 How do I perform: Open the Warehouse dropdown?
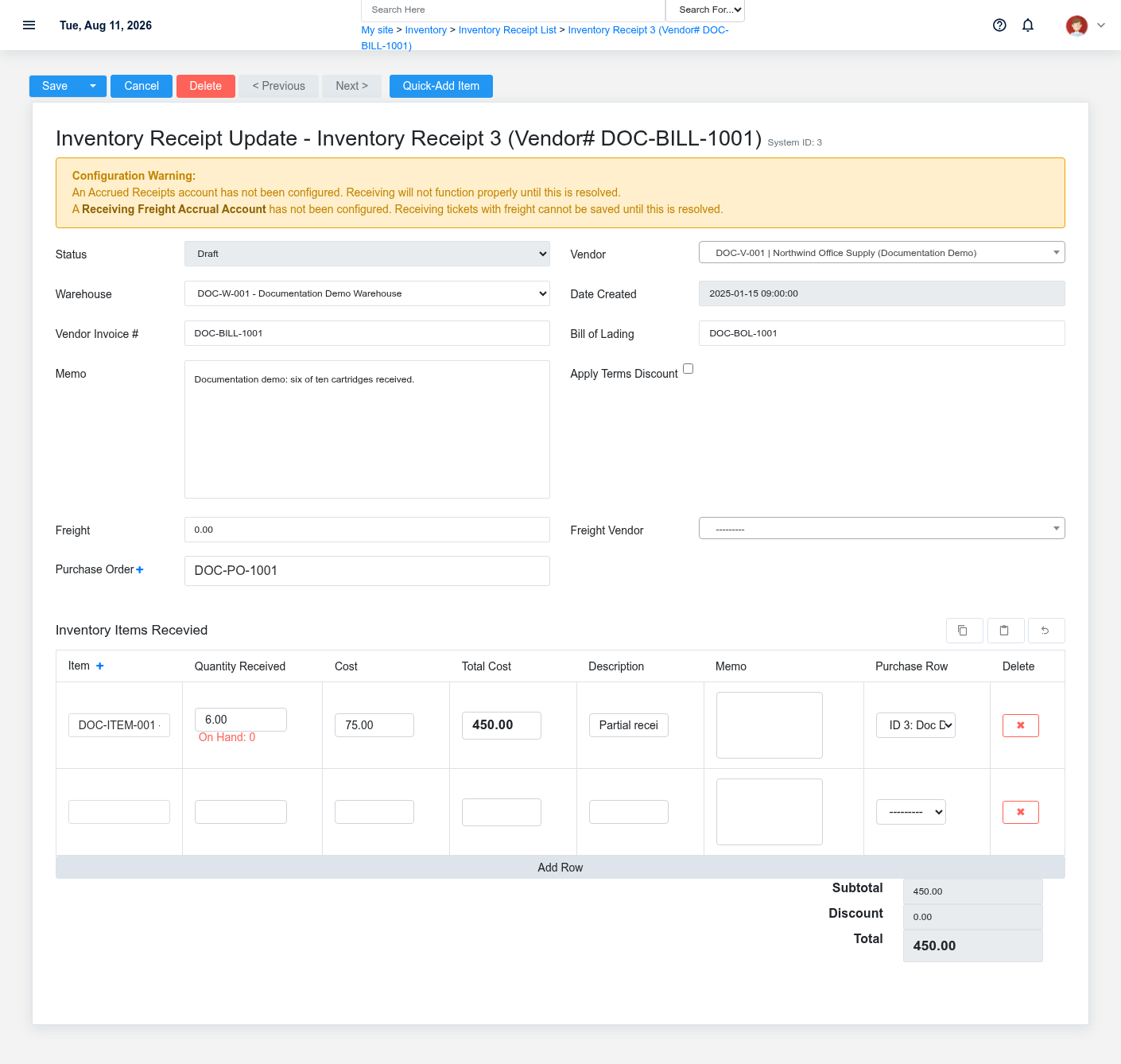pyautogui.click(x=367, y=293)
